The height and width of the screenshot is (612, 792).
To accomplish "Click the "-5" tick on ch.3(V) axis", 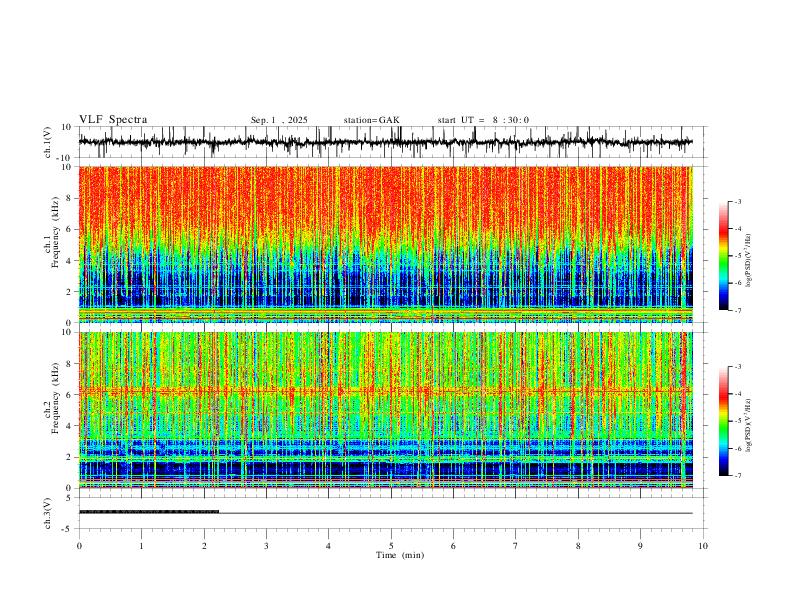I will pyautogui.click(x=68, y=529).
